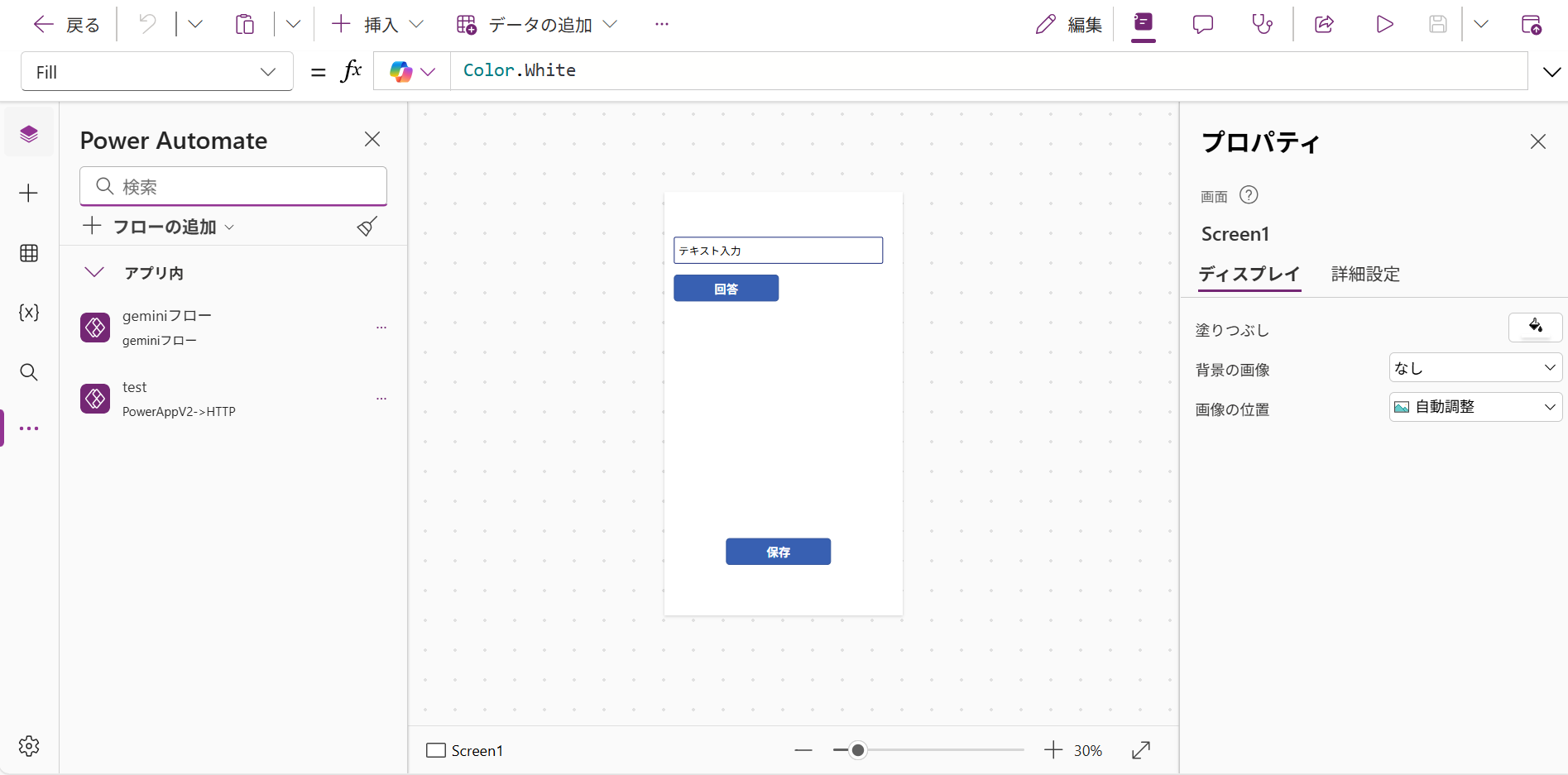This screenshot has height=775, width=1568.
Task: Click the share icon
Action: point(1324,24)
